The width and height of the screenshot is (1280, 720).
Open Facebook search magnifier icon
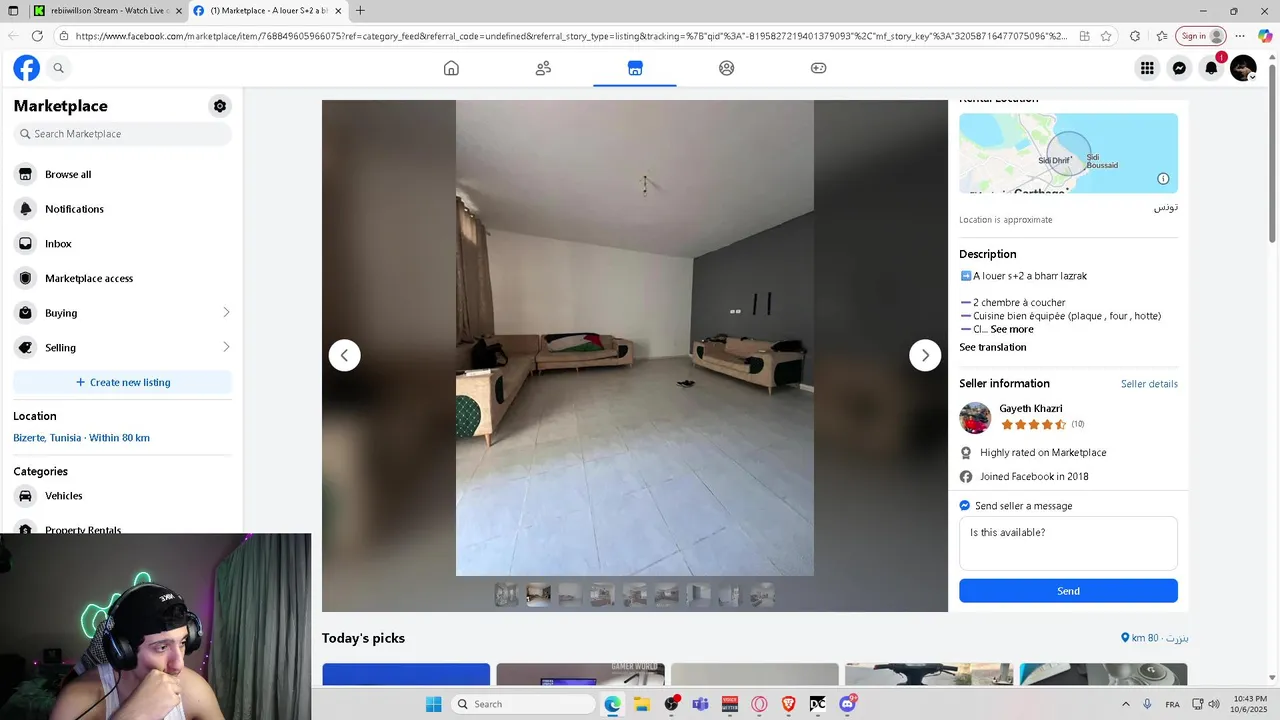[x=58, y=68]
